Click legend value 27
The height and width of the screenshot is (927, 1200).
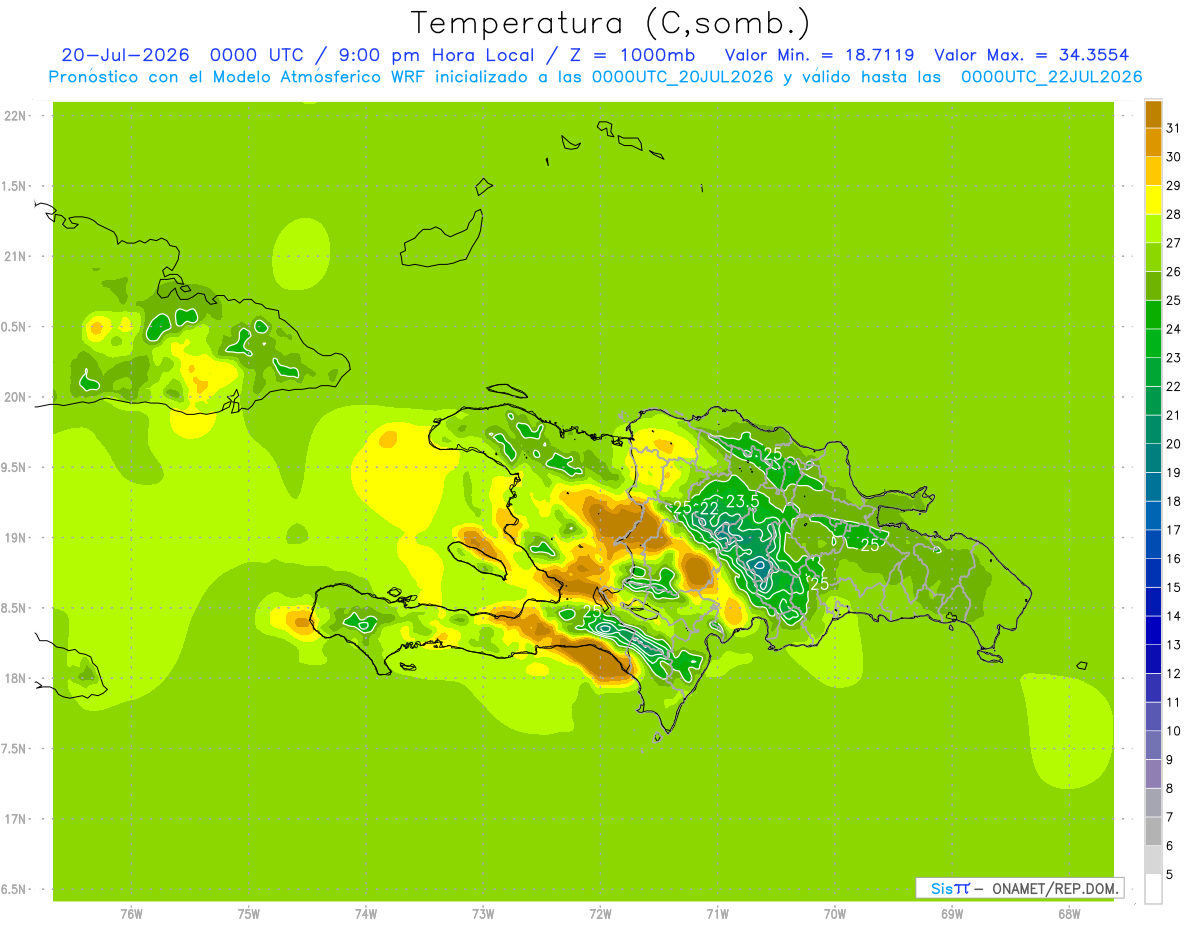pyautogui.click(x=1174, y=242)
